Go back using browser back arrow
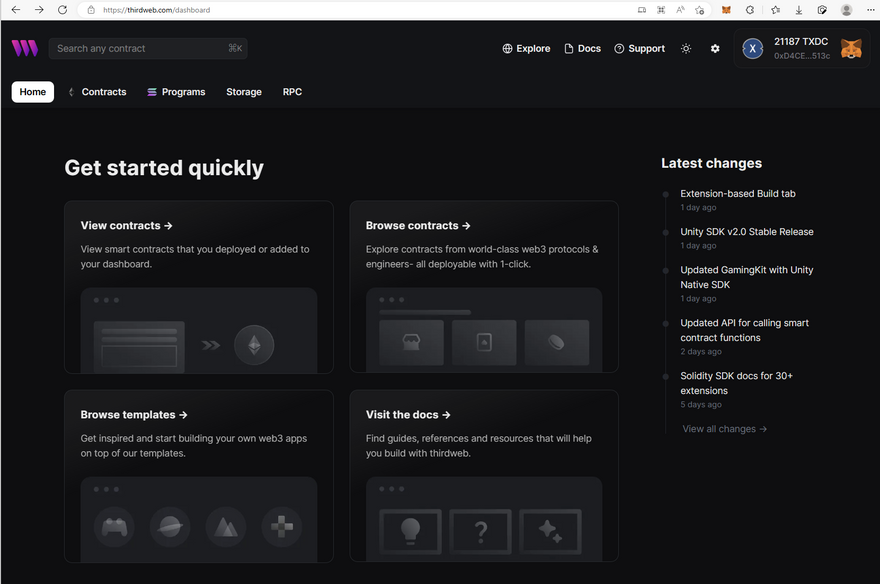The width and height of the screenshot is (880, 584). coord(16,10)
